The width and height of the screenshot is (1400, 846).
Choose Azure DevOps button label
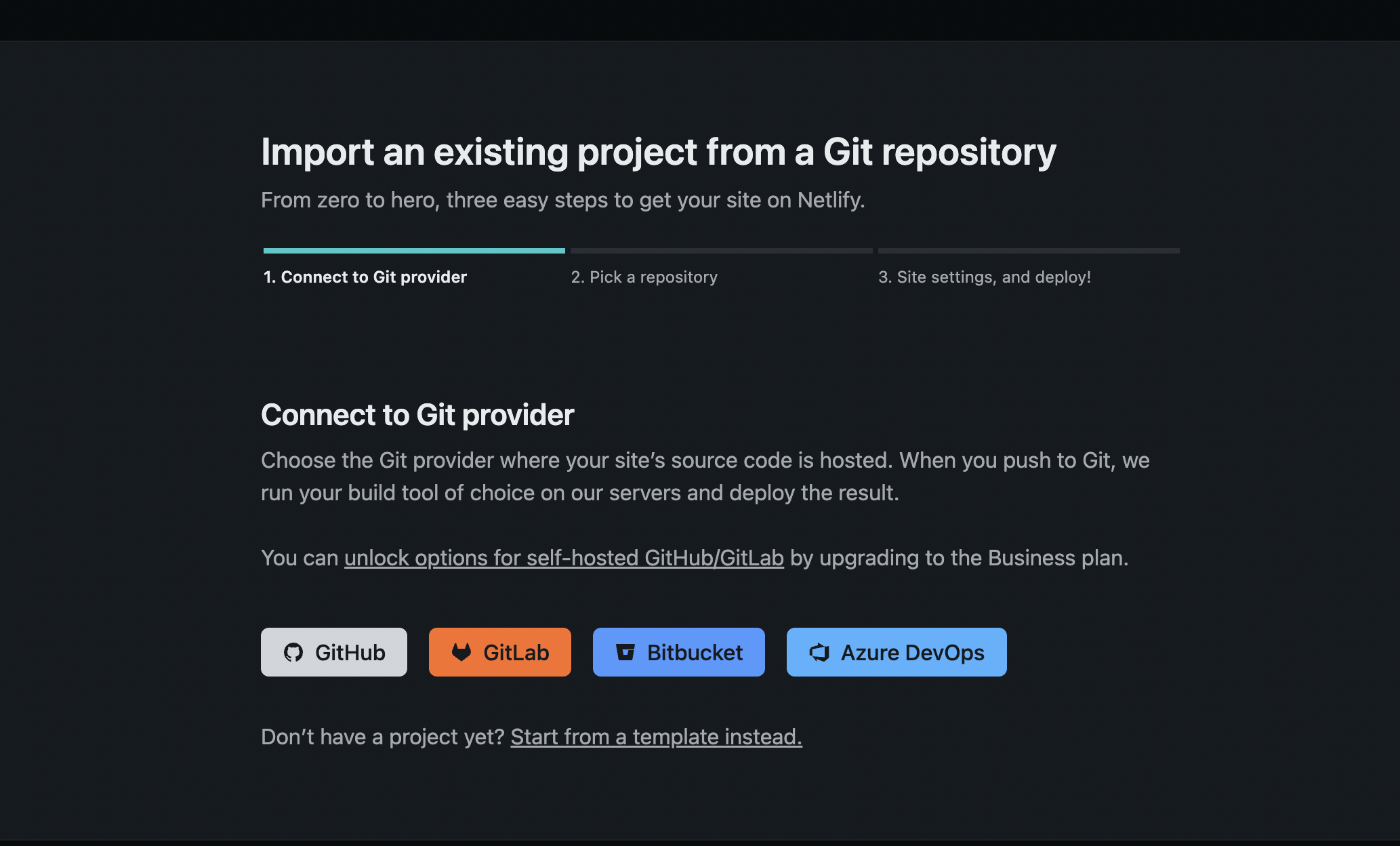click(x=913, y=652)
